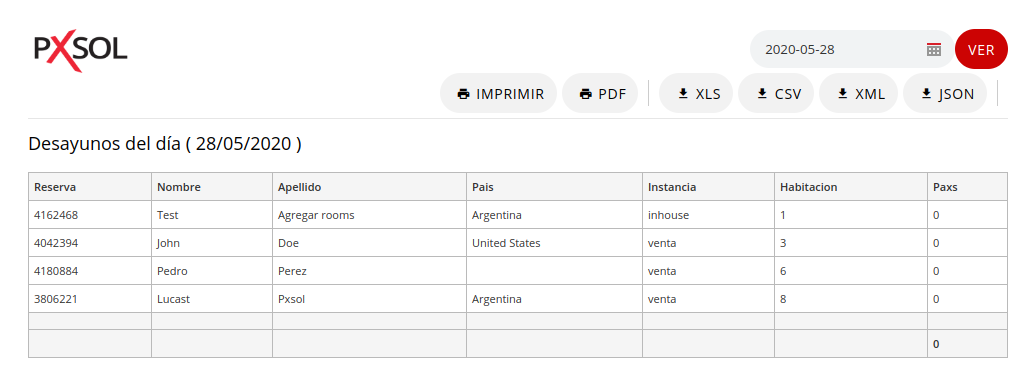This screenshot has width=1036, height=380.
Task: Click the download icon for JSON
Action: 926,93
